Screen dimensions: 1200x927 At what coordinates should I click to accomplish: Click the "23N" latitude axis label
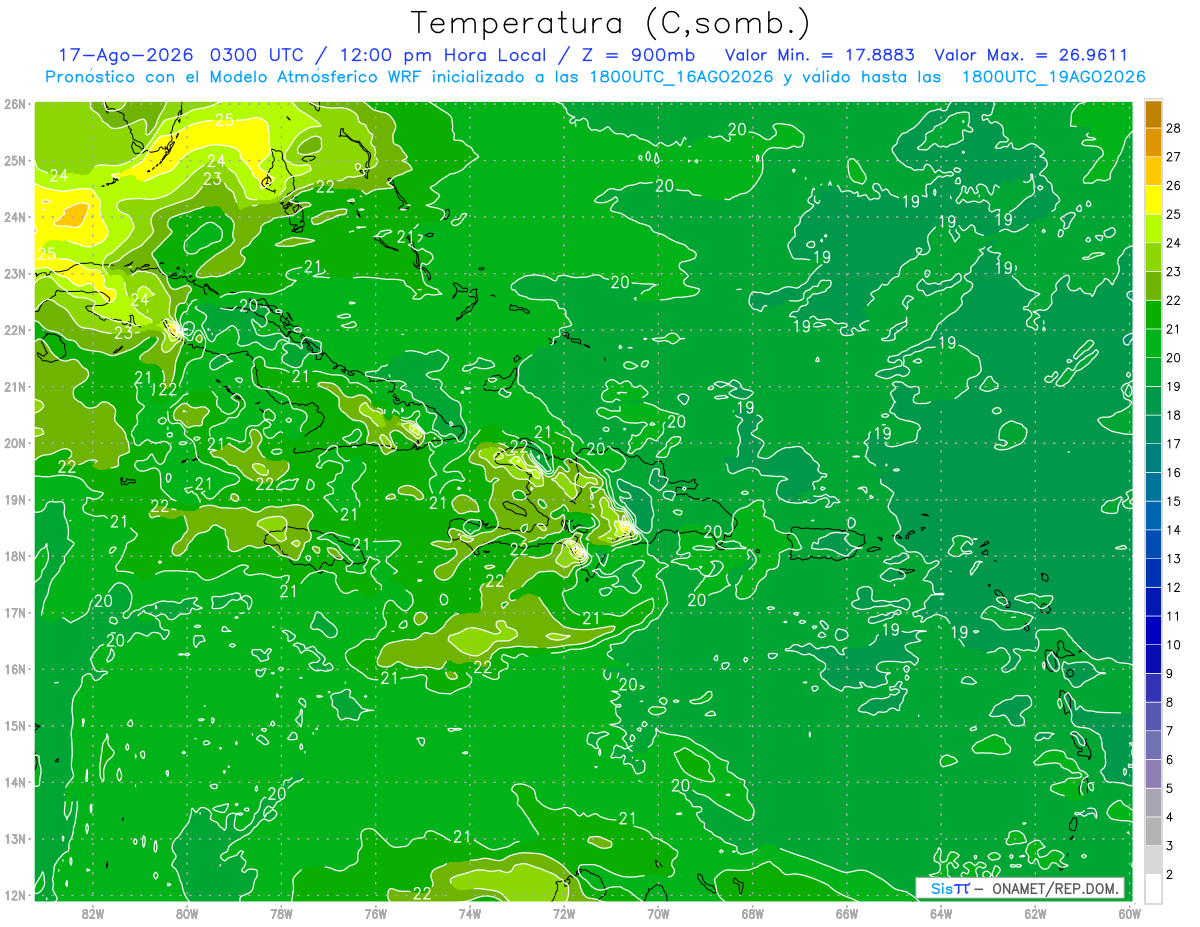[x=15, y=273]
